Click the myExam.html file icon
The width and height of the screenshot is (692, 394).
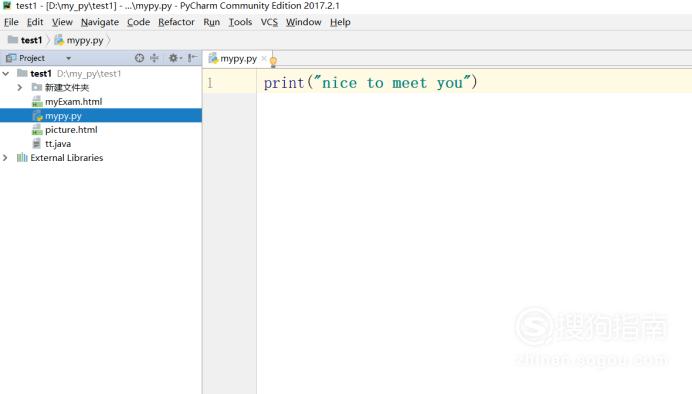tap(37, 101)
